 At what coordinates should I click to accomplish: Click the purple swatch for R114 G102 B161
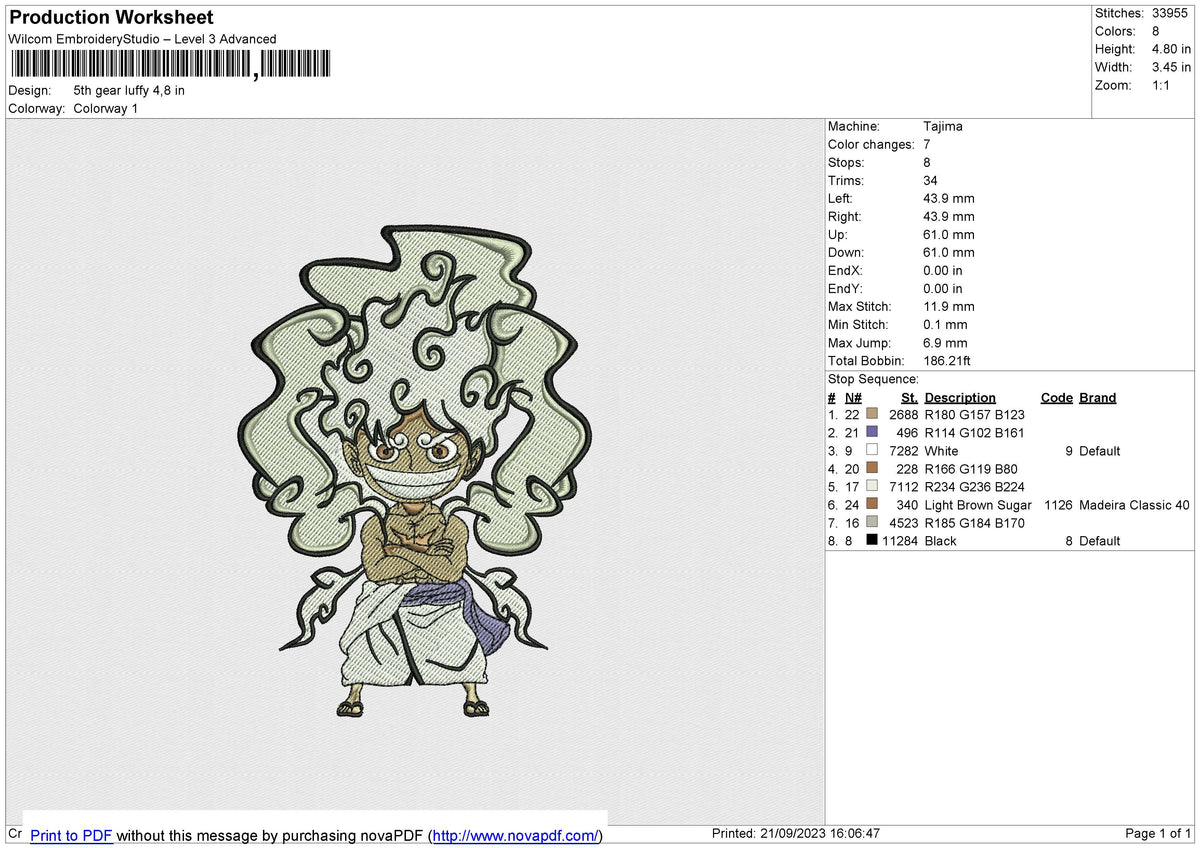pyautogui.click(x=872, y=433)
